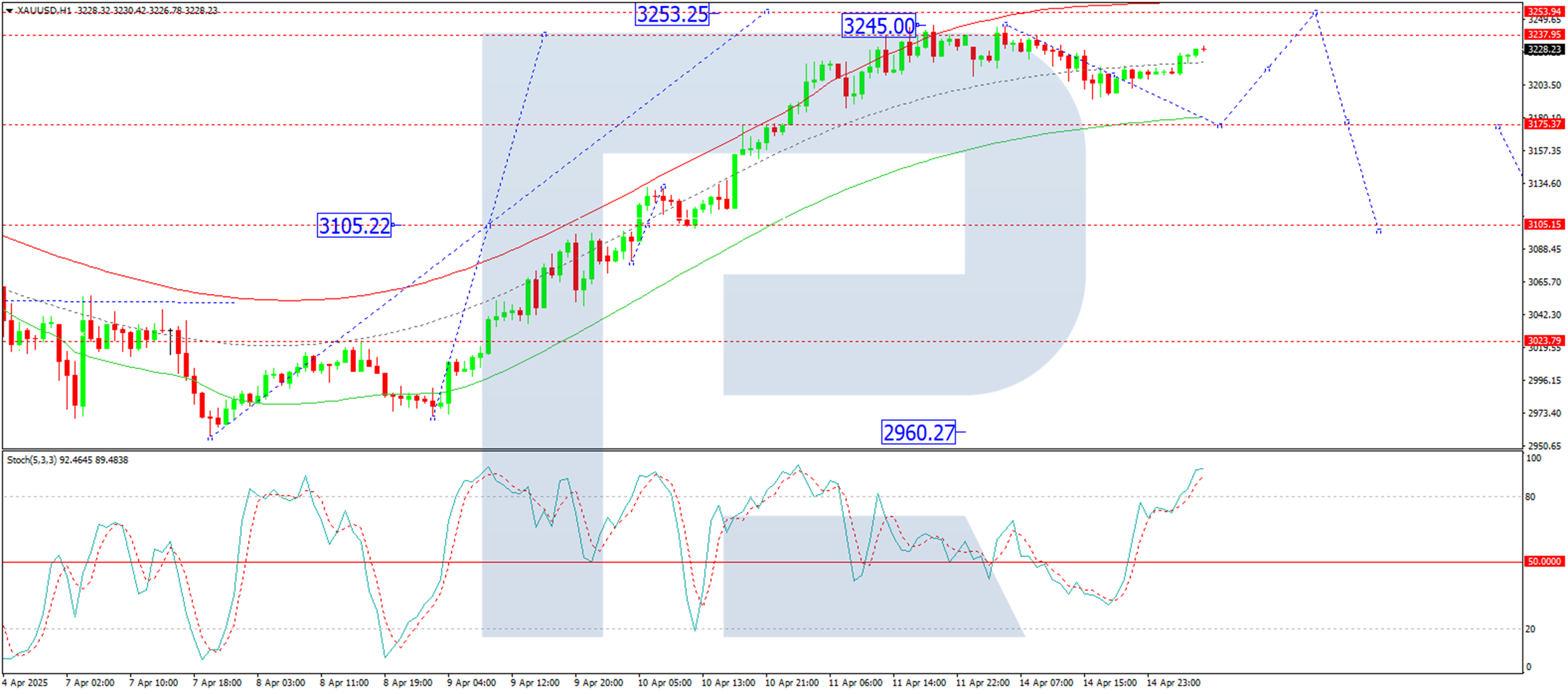Click the 4 Apr 2025 date label

(25, 683)
